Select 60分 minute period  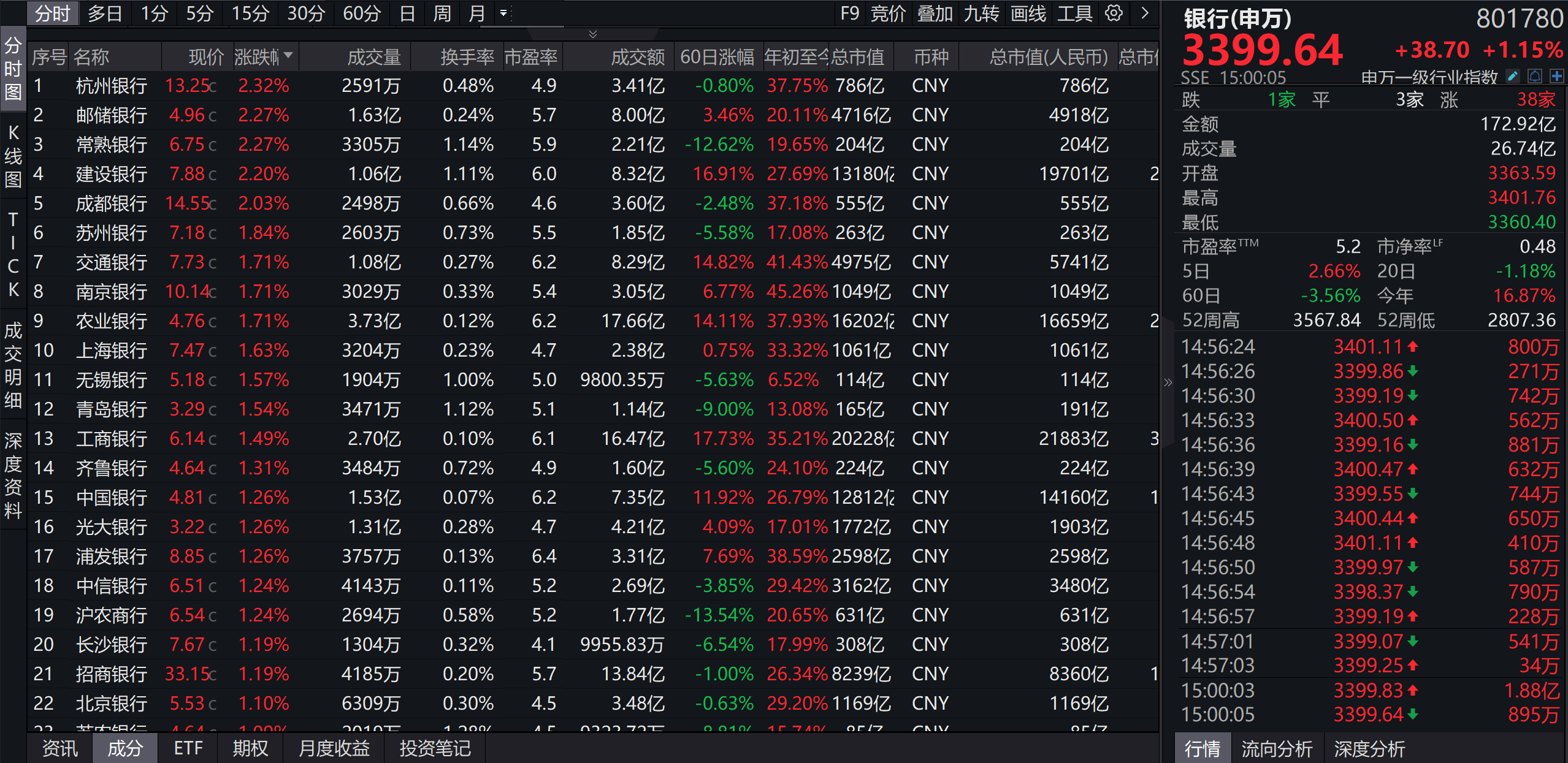362,13
